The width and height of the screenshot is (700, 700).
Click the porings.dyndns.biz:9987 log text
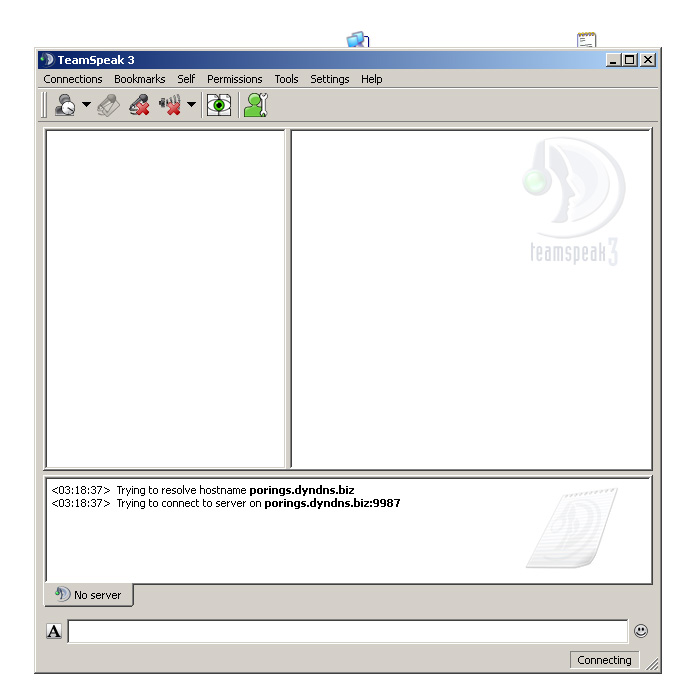point(332,503)
